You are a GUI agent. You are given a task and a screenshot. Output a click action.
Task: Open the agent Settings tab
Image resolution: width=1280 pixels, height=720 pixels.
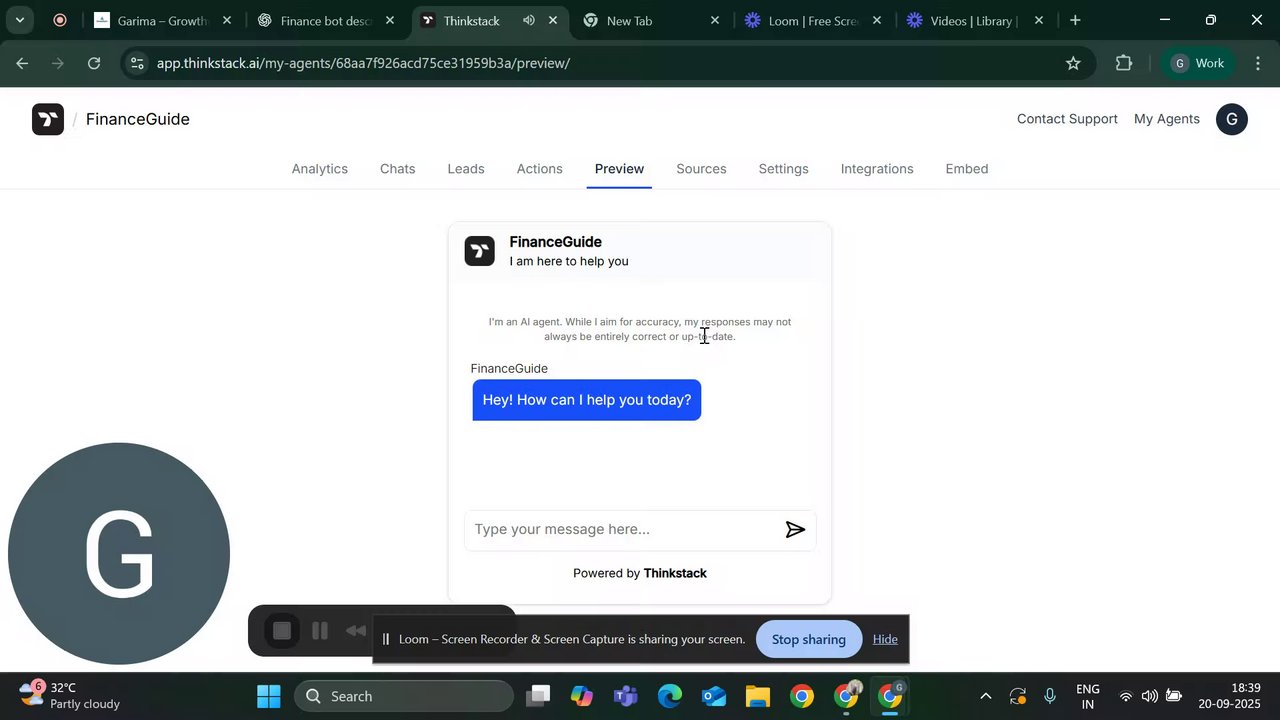point(783,169)
